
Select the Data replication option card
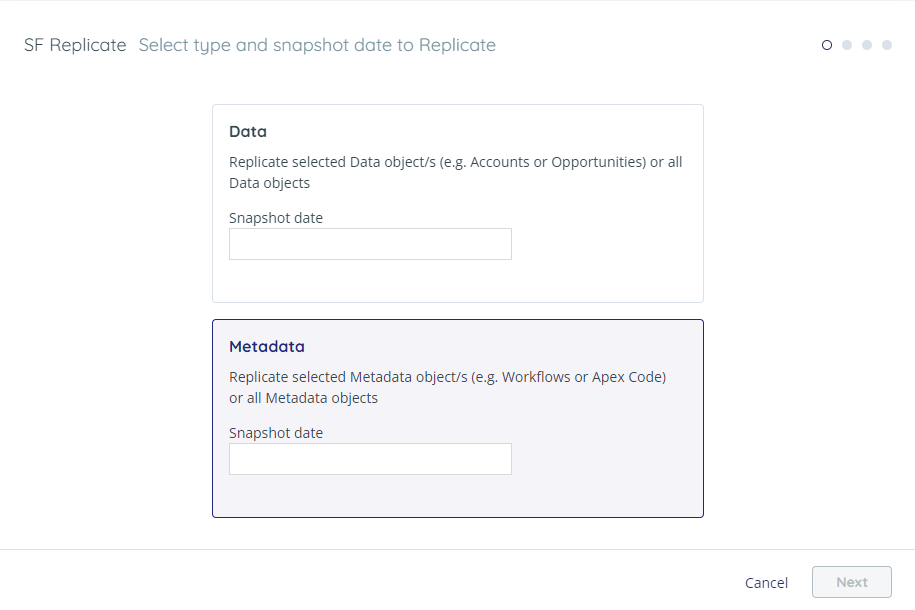coord(457,202)
